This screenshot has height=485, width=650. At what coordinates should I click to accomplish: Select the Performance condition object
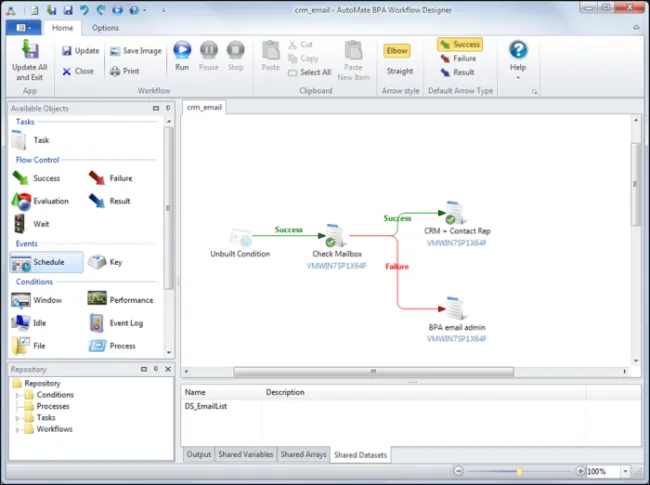pyautogui.click(x=120, y=300)
